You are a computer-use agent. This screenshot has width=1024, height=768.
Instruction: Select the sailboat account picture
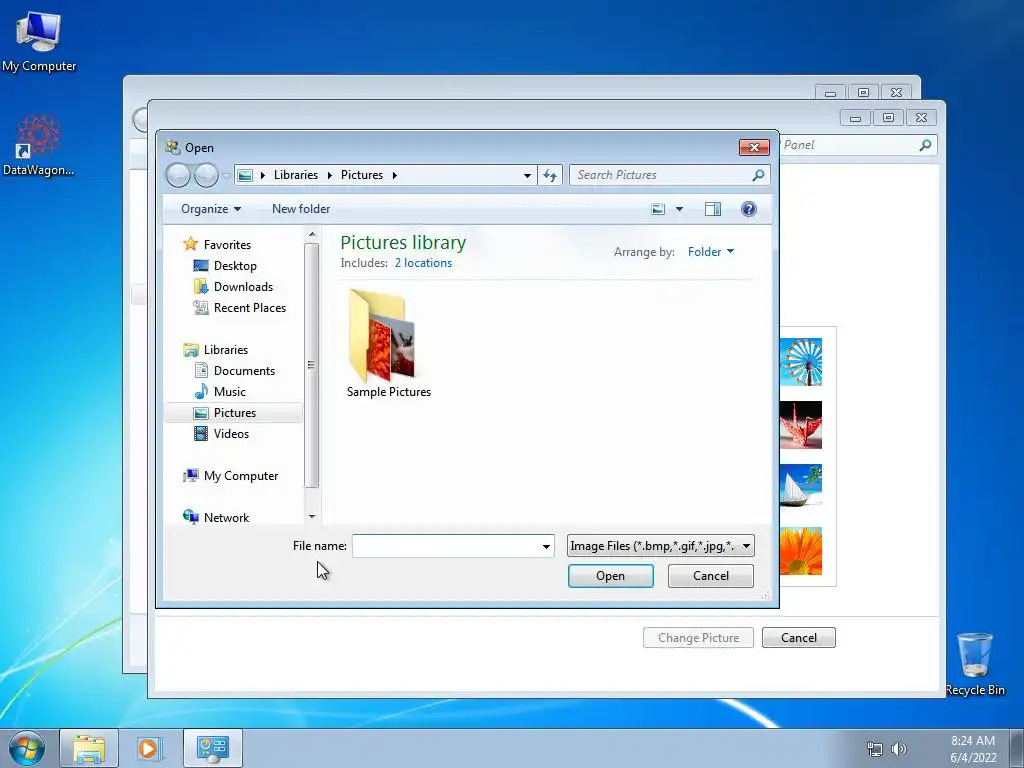[801, 485]
